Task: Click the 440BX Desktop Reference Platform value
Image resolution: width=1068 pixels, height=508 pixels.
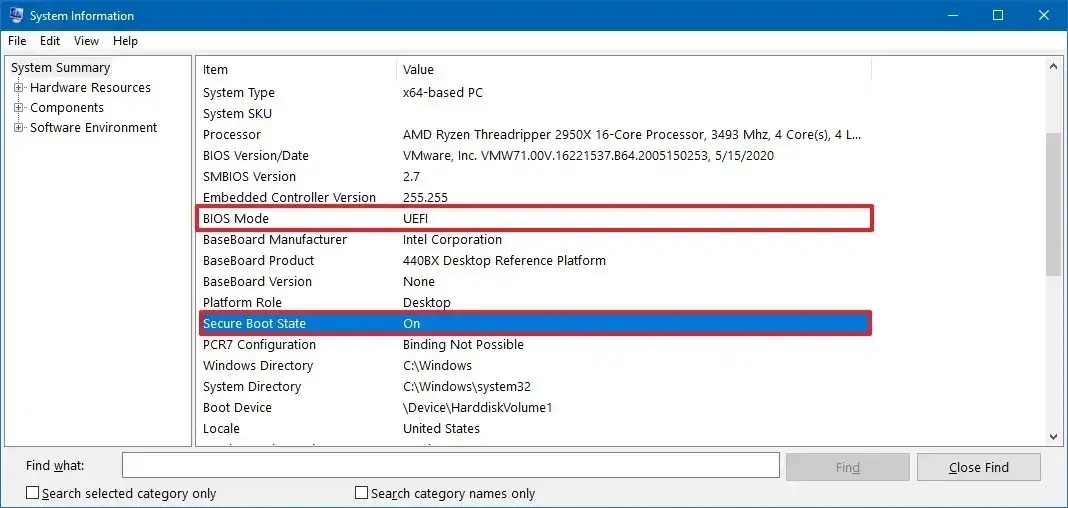Action: click(504, 261)
